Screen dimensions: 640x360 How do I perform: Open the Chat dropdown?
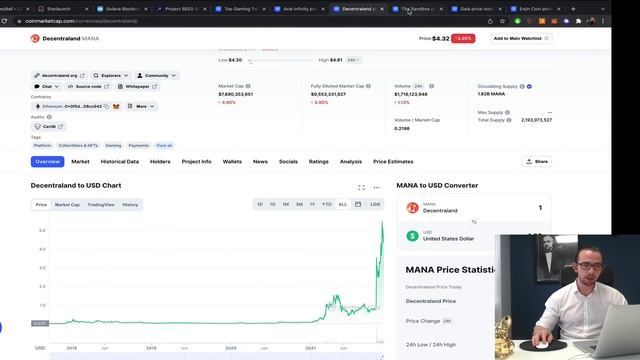coord(47,87)
